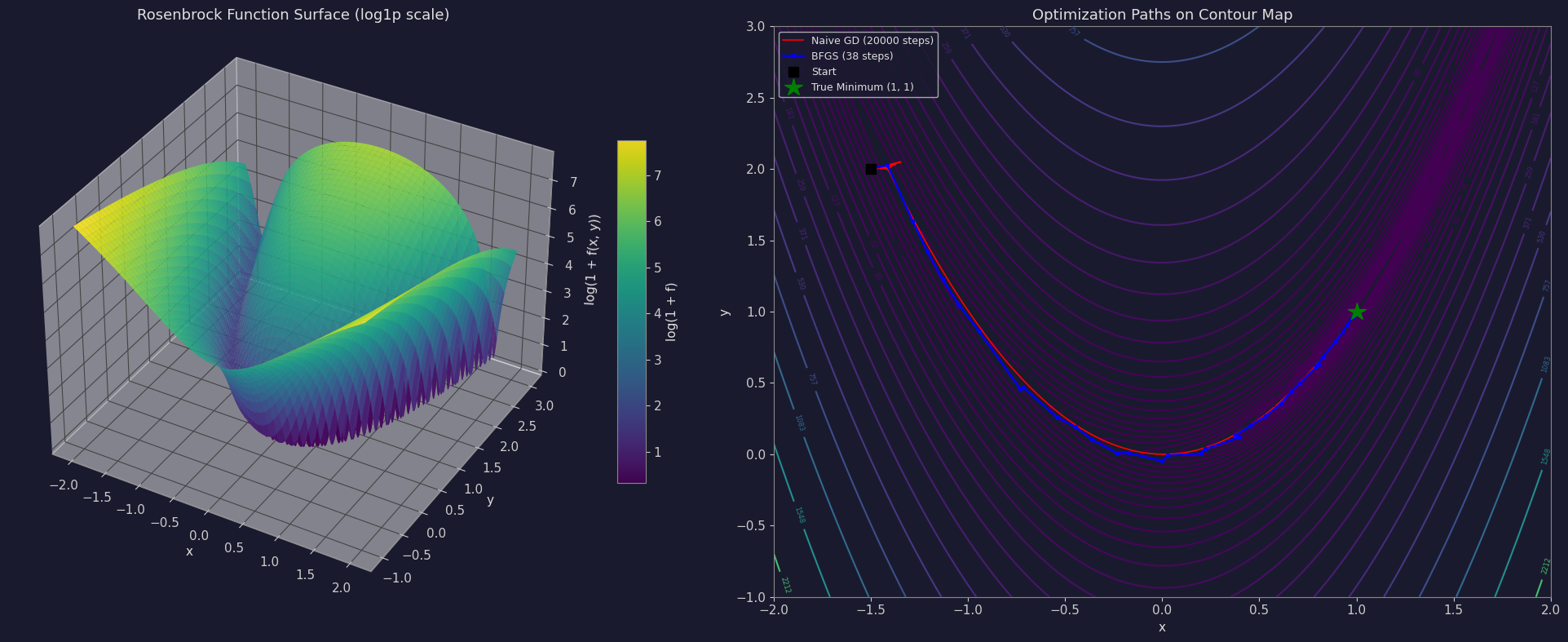Click the contour map x-axis tick "−2.0"
1568x642 pixels.
[774, 610]
